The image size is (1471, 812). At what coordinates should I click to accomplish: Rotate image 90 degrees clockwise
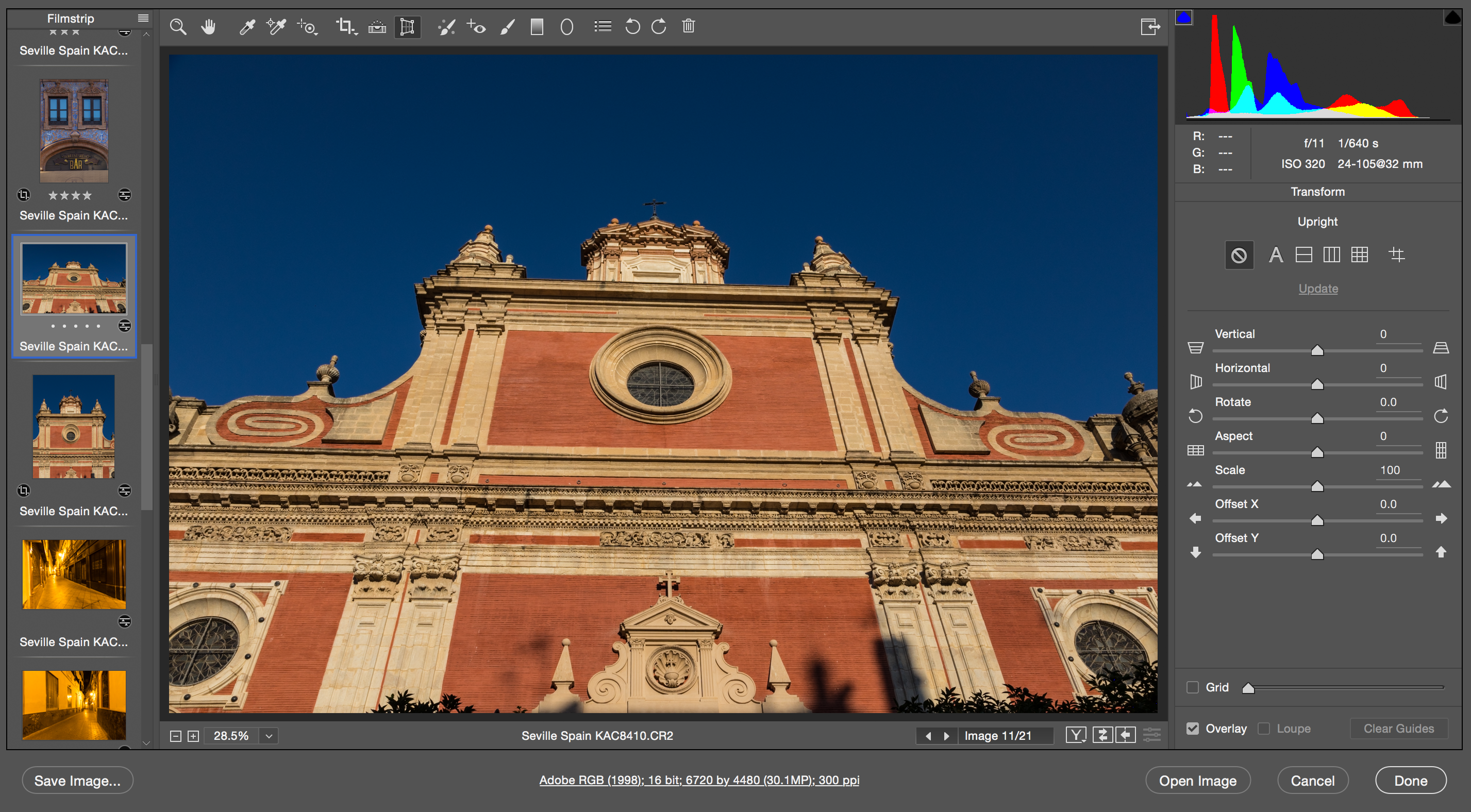click(x=658, y=26)
